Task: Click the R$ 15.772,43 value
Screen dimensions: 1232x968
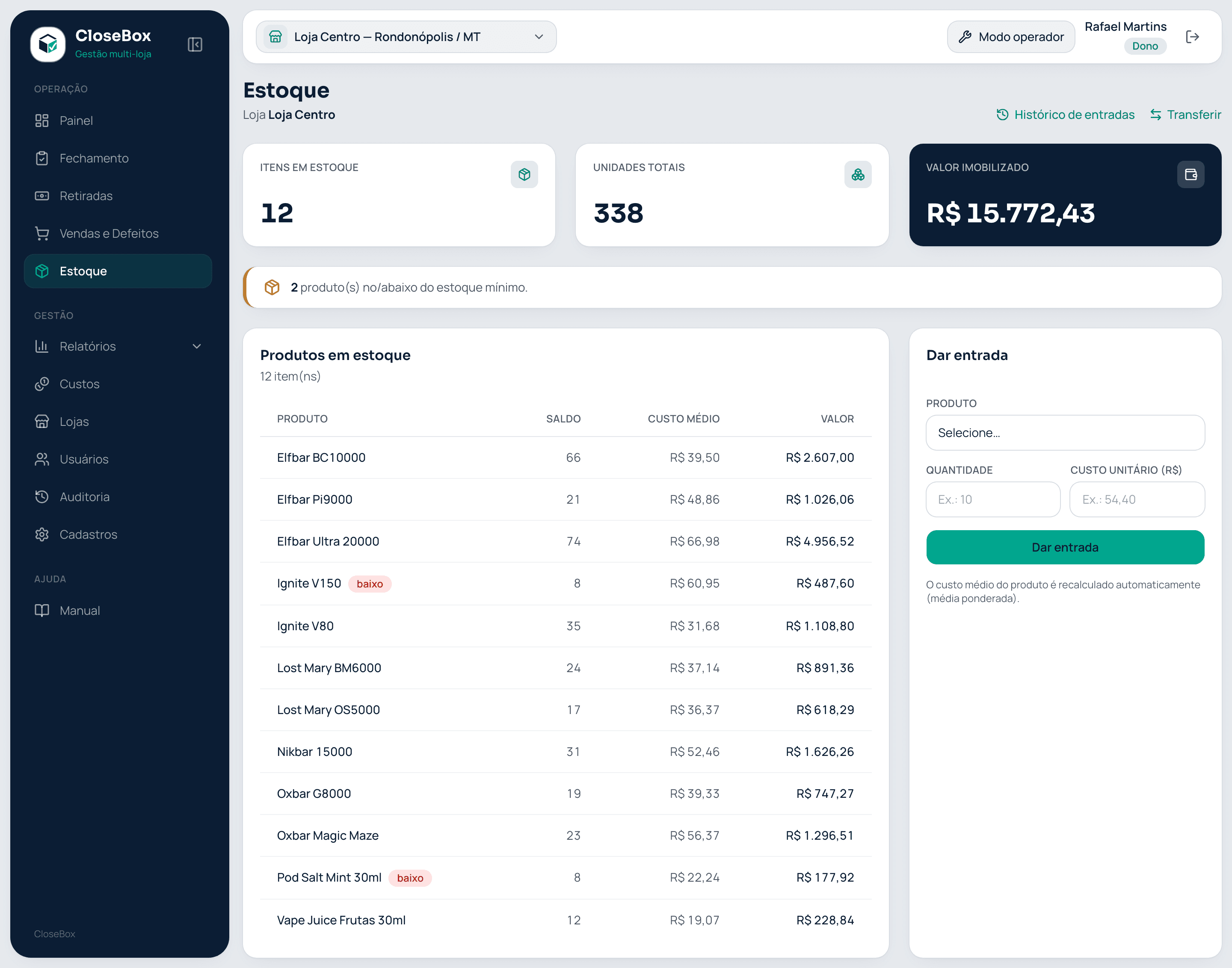Action: pos(1011,213)
